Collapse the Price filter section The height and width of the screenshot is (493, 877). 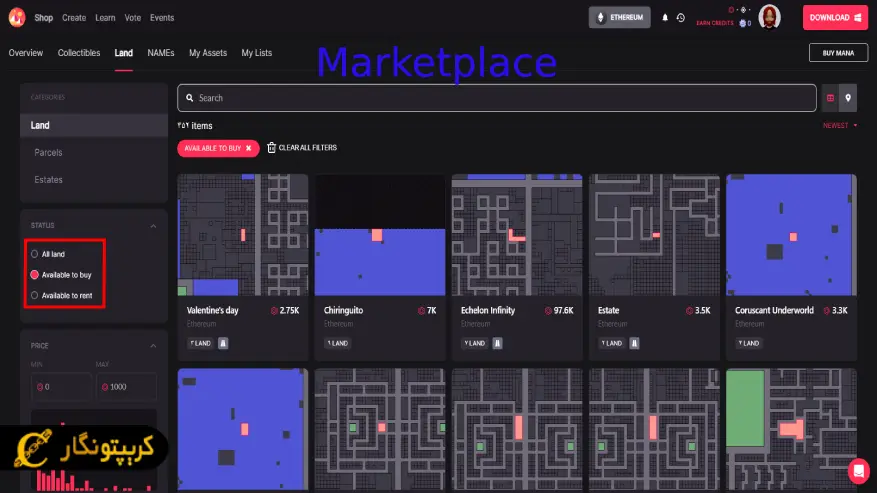point(153,346)
